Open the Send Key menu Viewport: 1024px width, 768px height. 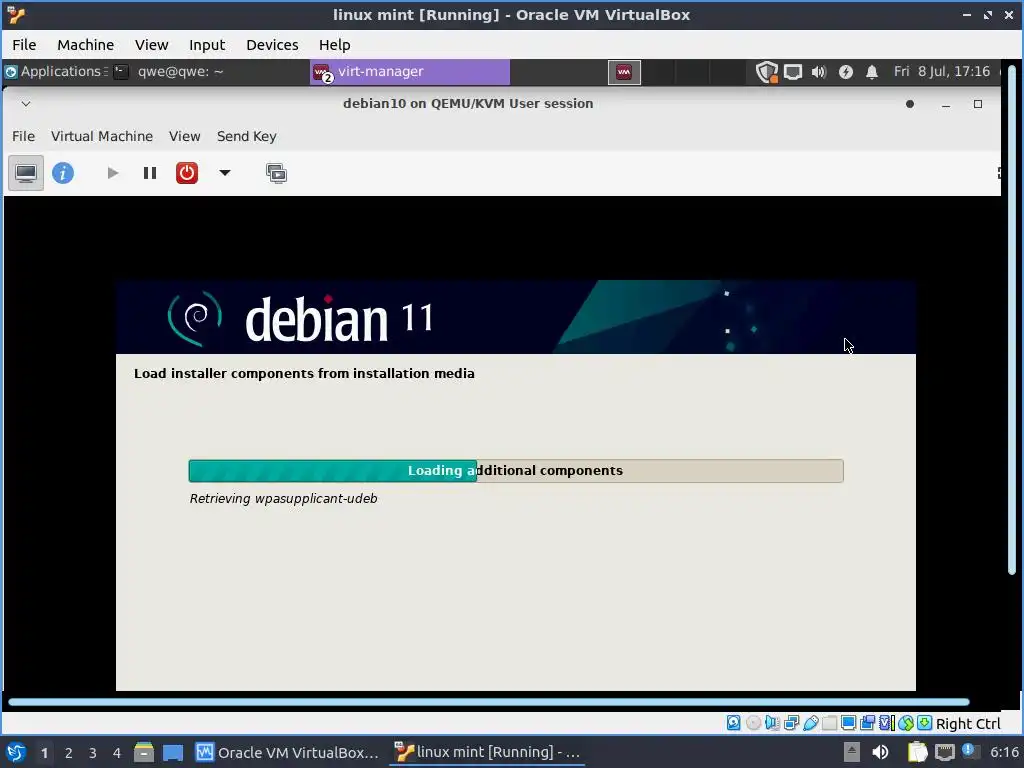[247, 136]
